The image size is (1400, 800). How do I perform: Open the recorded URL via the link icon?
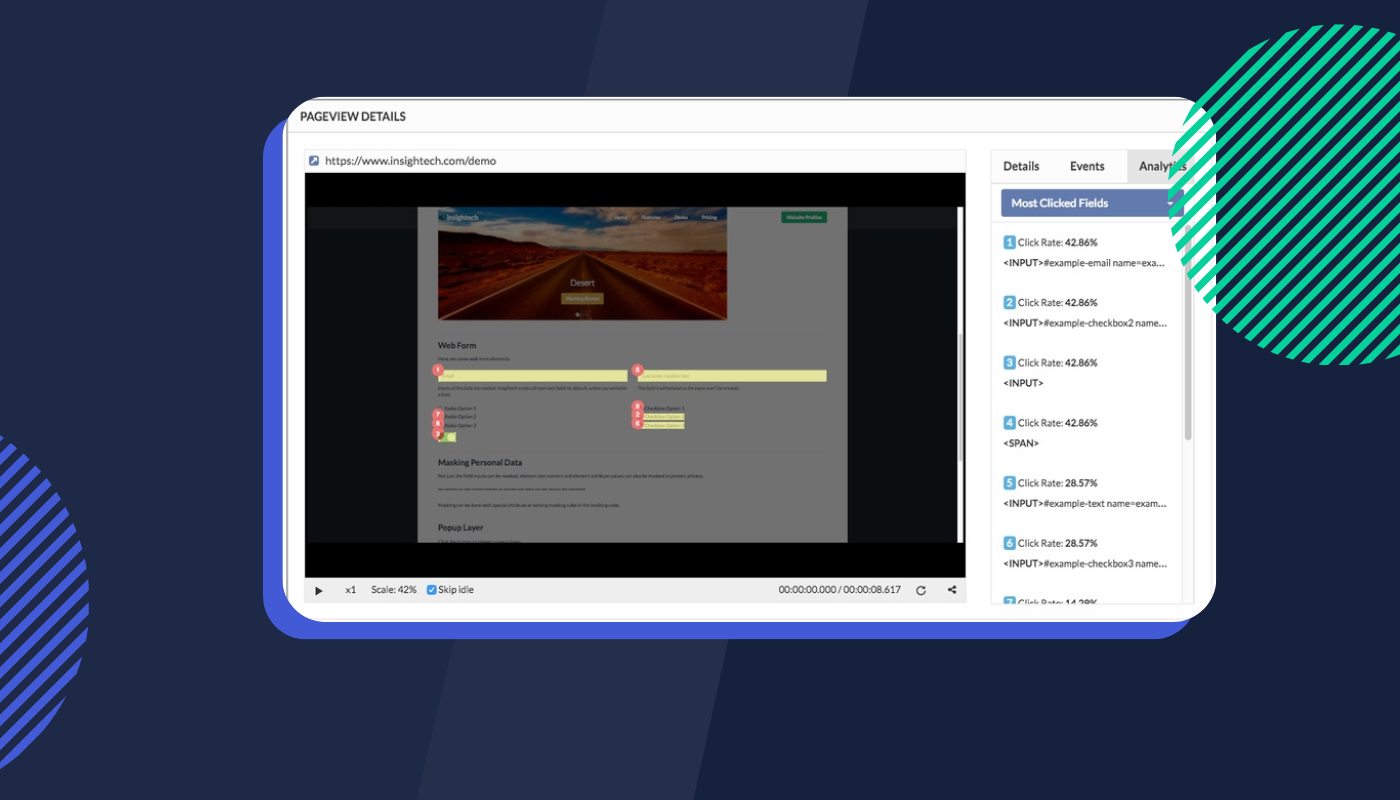(314, 160)
